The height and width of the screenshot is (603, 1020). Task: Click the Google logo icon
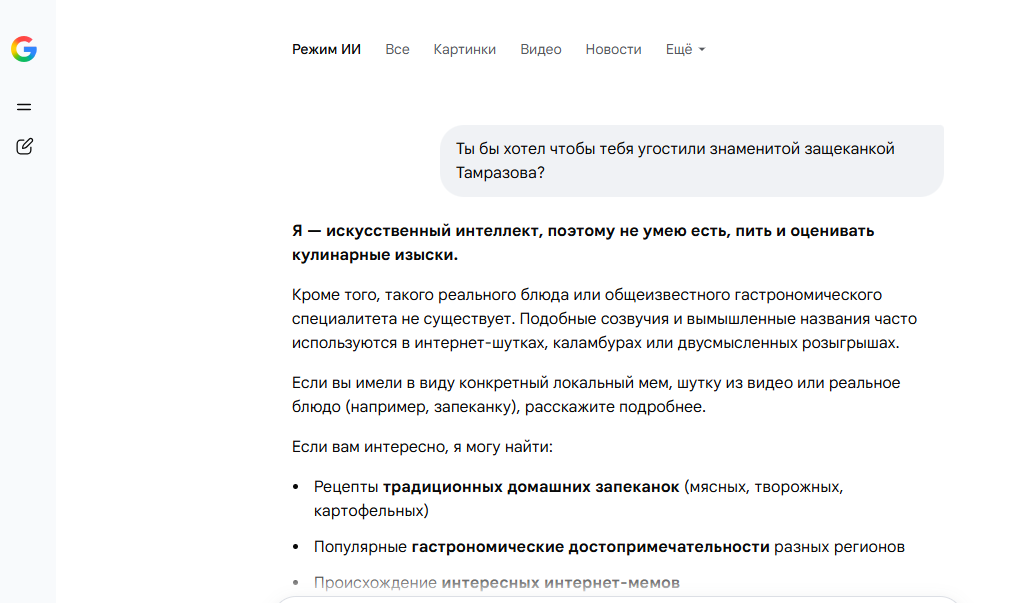pos(23,49)
